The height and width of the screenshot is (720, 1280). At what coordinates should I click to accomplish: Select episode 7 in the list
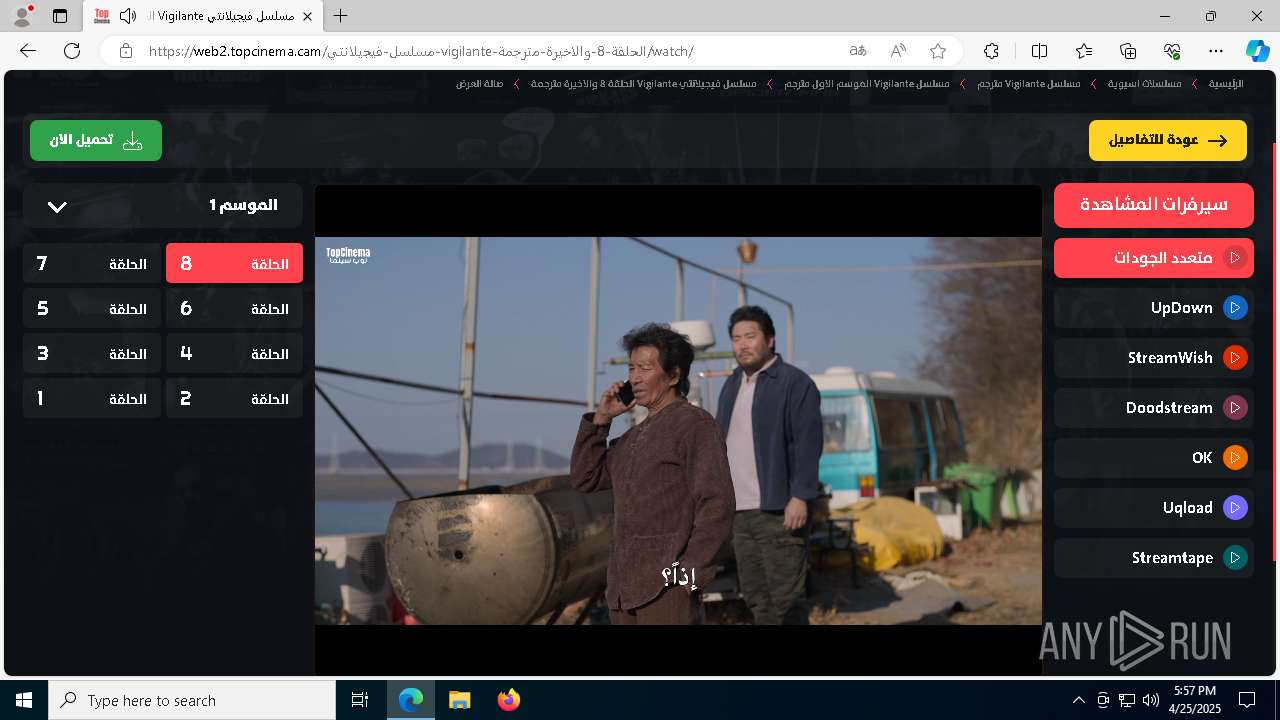92,264
